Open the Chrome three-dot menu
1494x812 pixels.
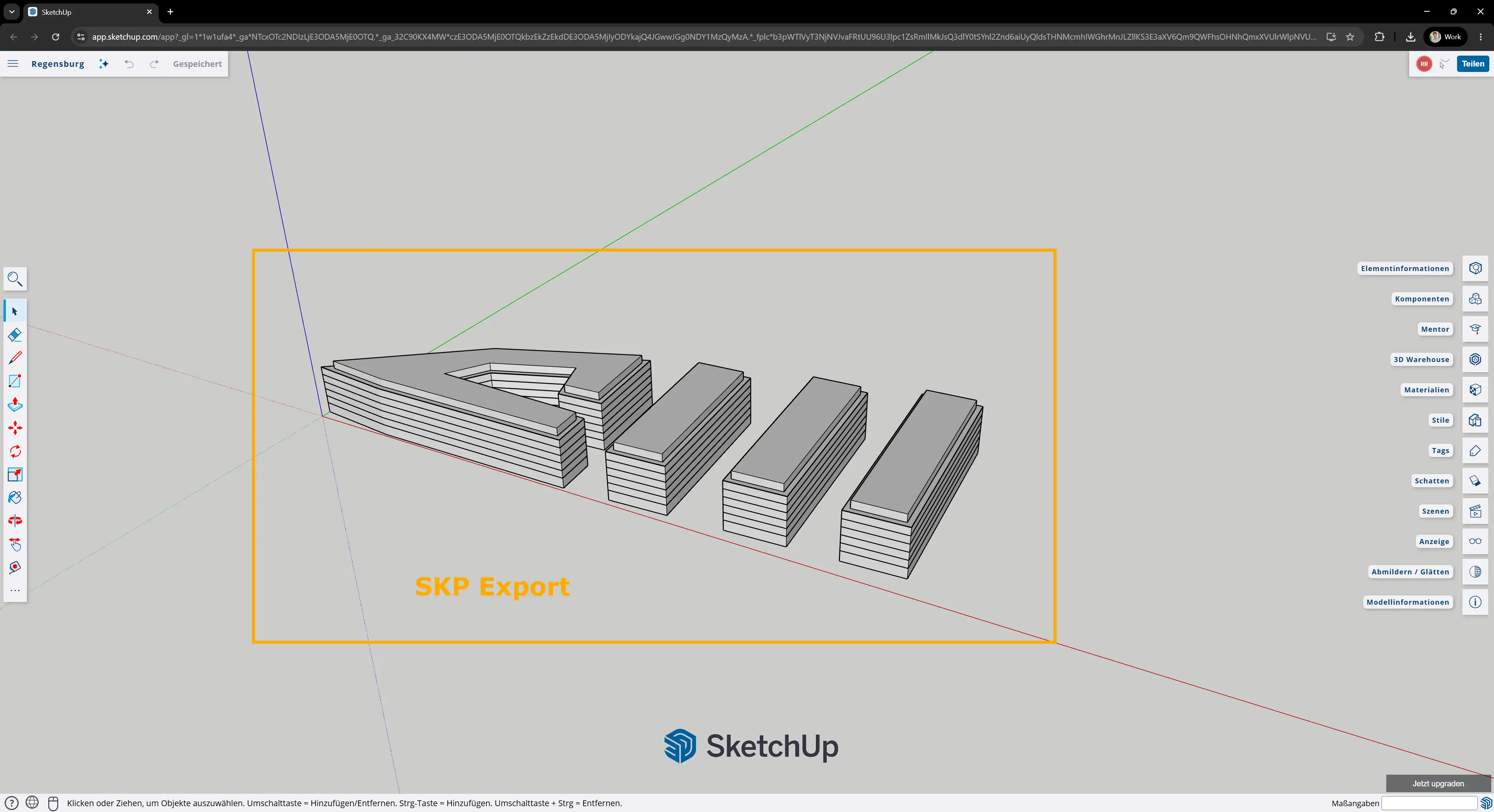1481,37
